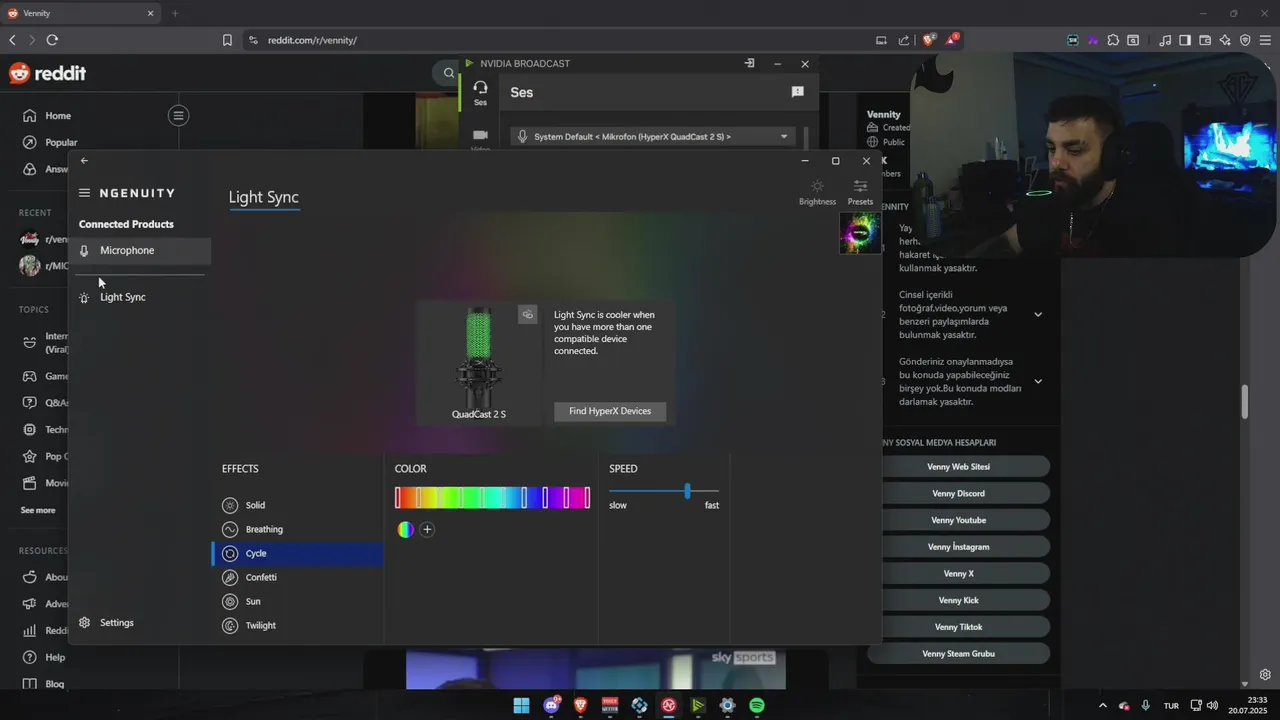Open Windows Start menu
The height and width of the screenshot is (720, 1280).
[521, 706]
